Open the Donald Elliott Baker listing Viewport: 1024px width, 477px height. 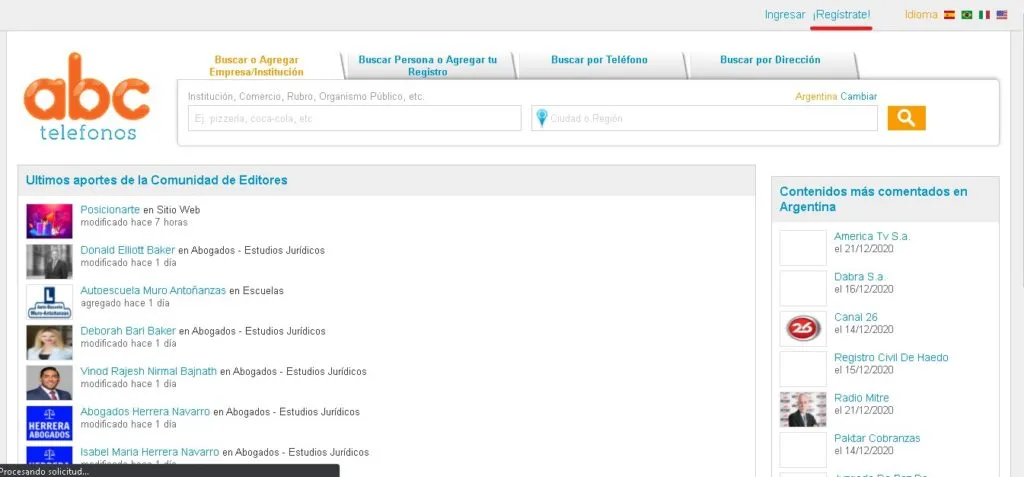pyautogui.click(x=127, y=250)
